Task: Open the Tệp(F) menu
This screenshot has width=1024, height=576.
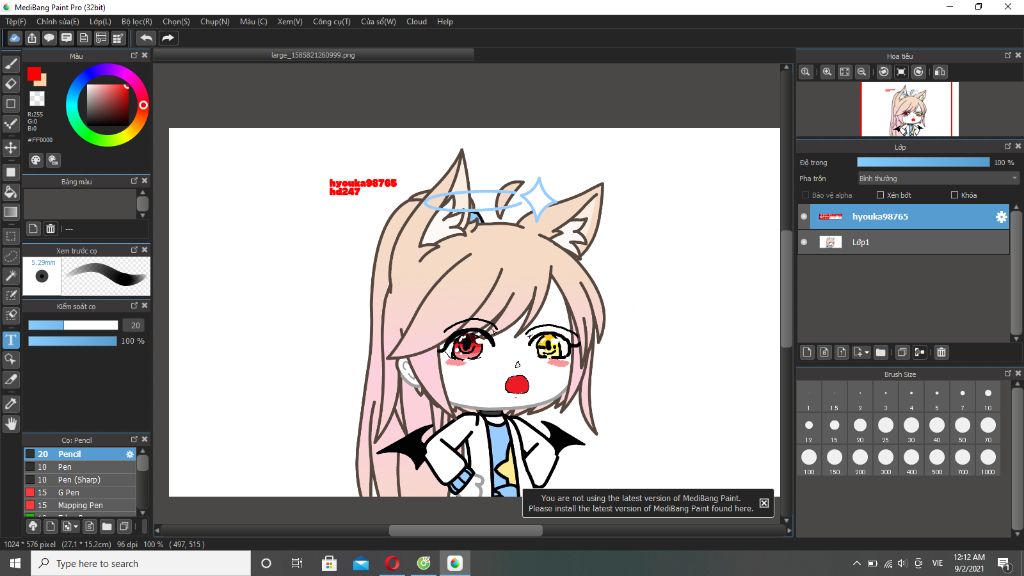Action: point(16,22)
